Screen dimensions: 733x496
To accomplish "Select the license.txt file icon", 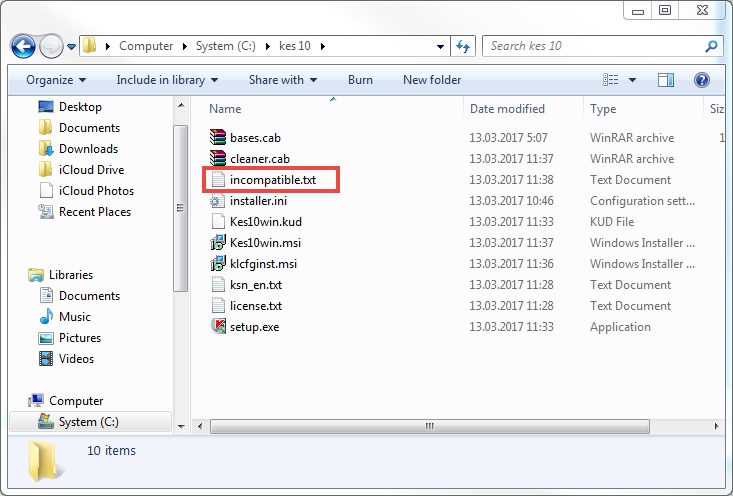I will tap(218, 306).
